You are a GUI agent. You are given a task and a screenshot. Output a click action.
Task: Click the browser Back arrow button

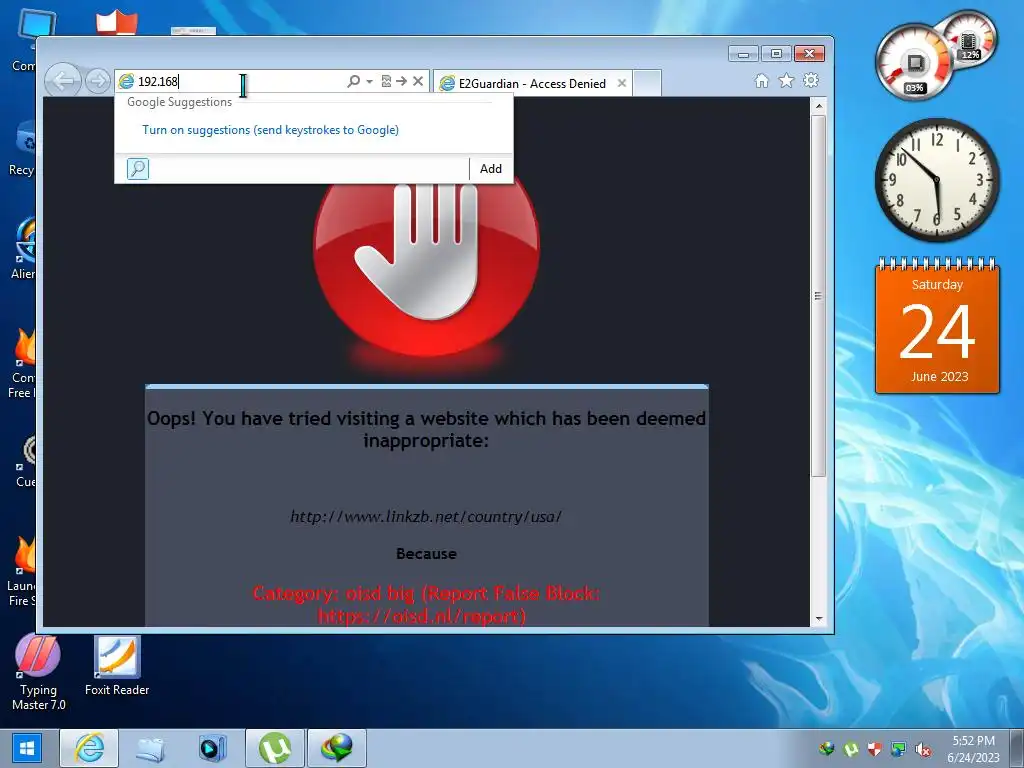(x=63, y=81)
